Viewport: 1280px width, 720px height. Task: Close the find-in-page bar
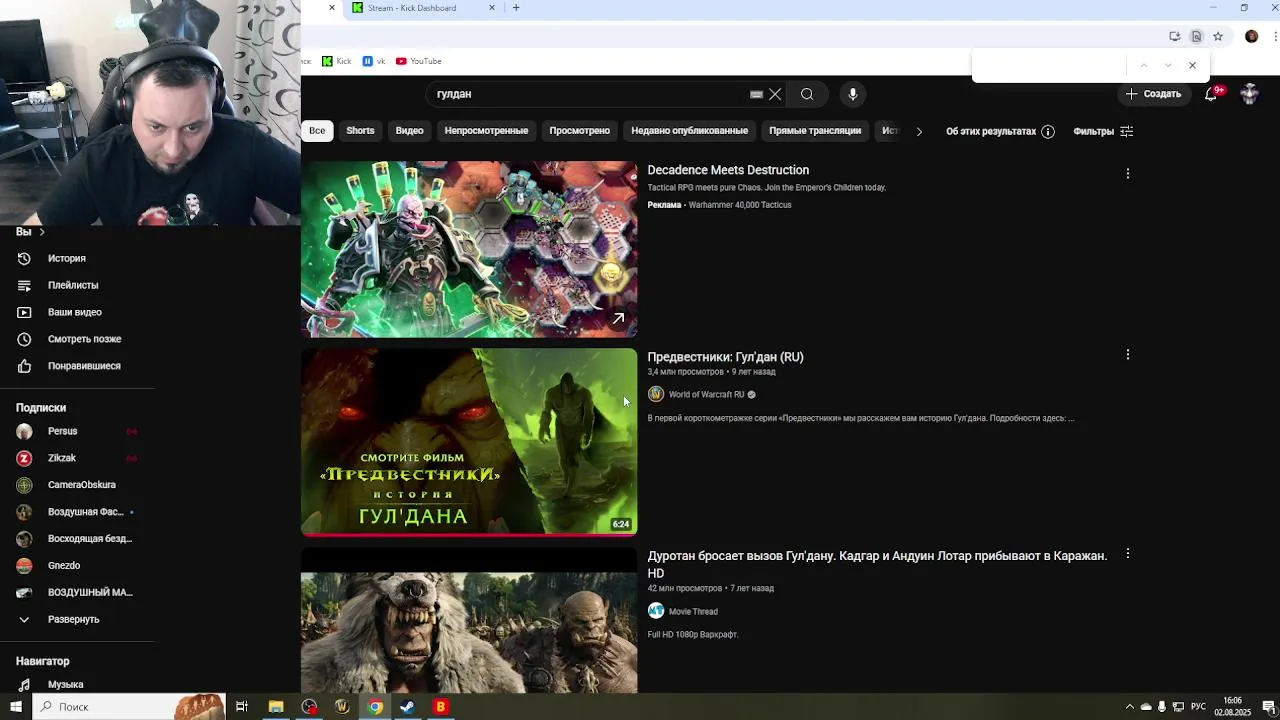pos(1192,65)
